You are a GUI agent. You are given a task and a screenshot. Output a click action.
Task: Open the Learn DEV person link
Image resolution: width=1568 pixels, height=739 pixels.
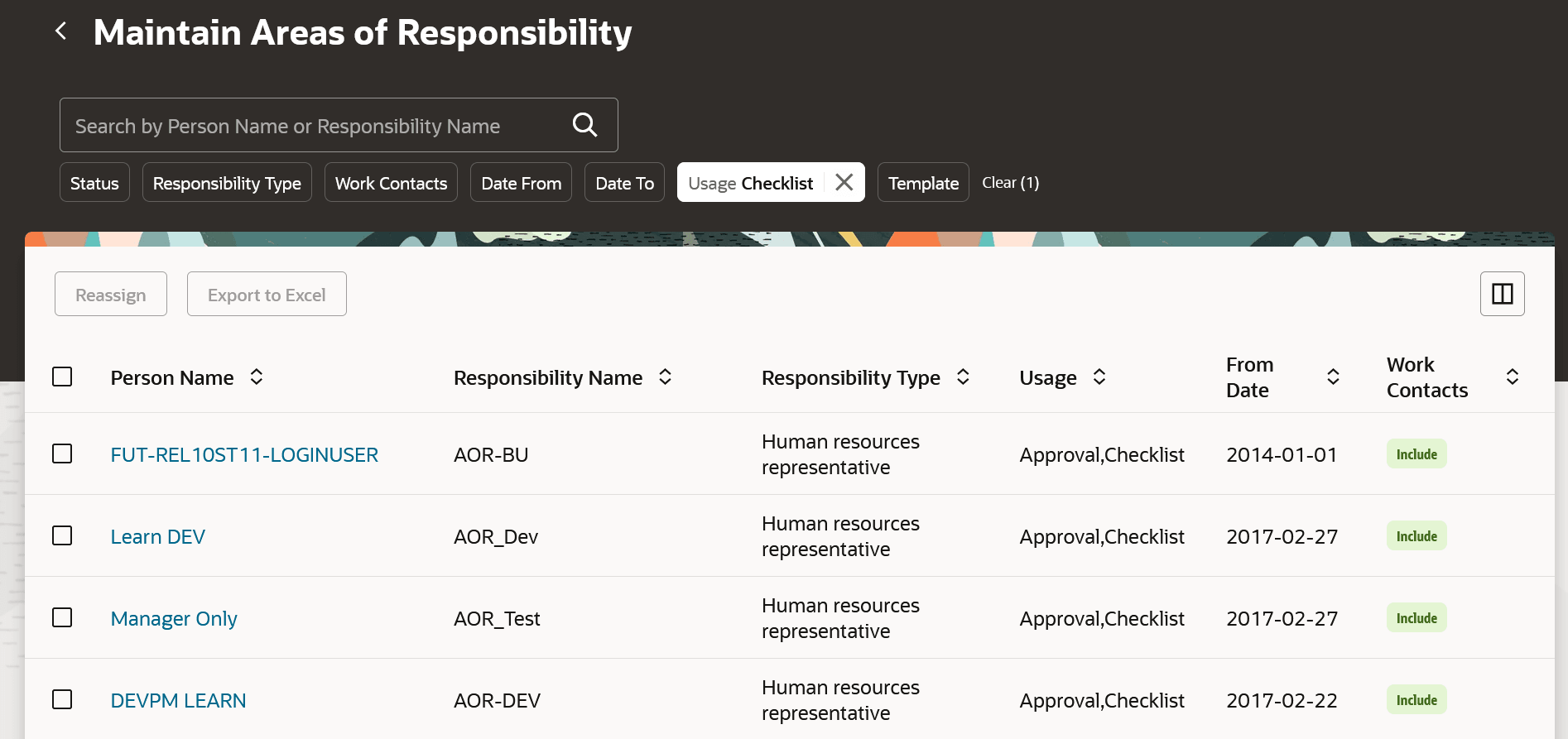[x=158, y=537]
